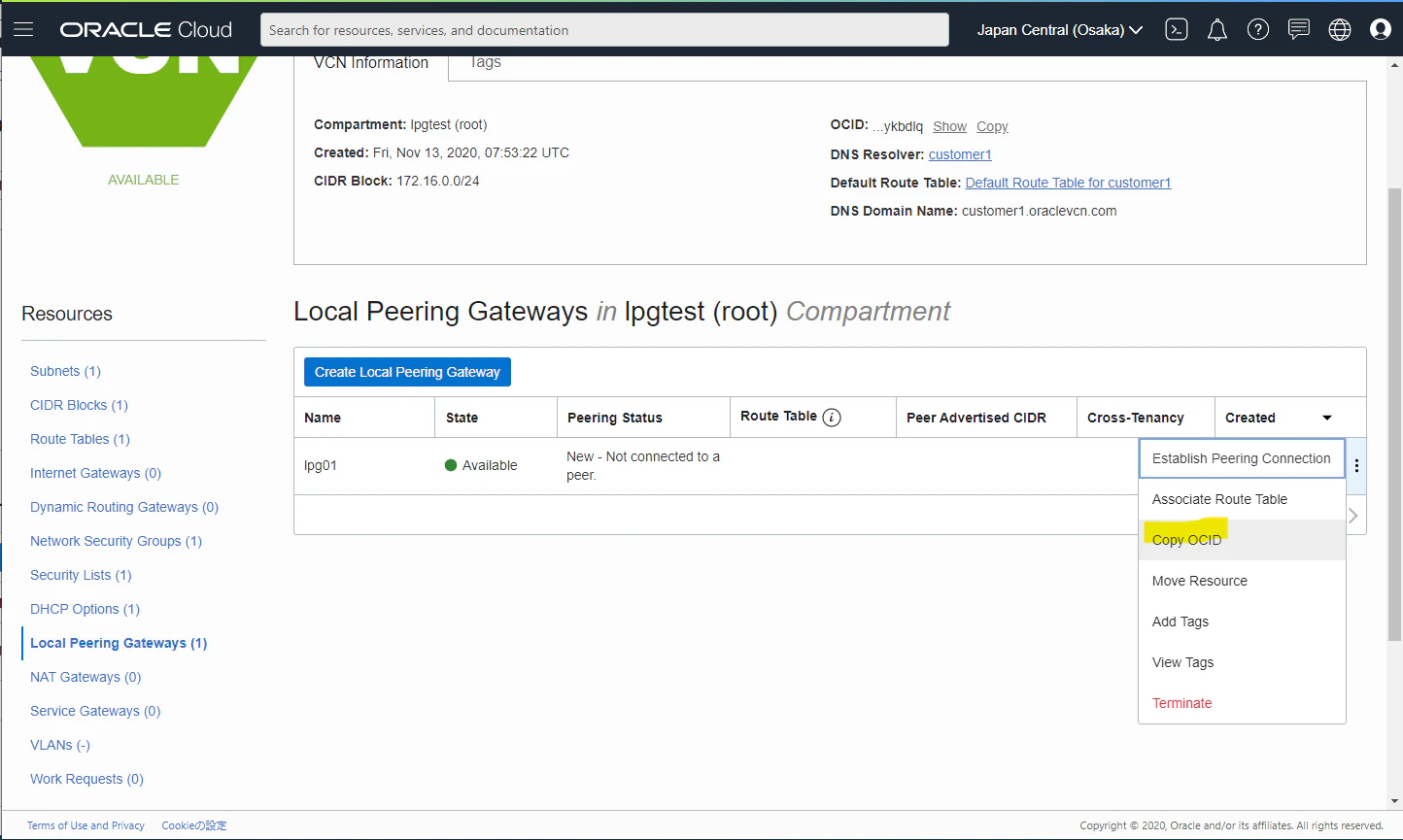Image resolution: width=1403 pixels, height=840 pixels.
Task: Select Local Peering Gateways (1) in Resources
Action: [119, 643]
